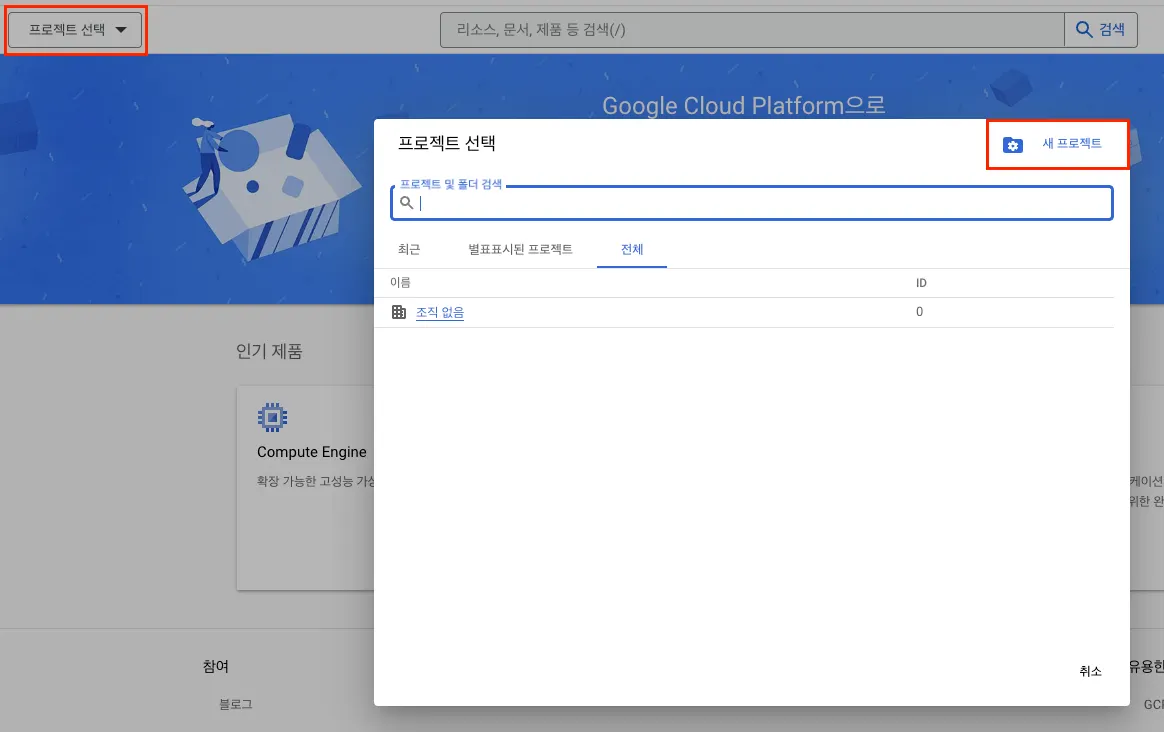
Task: Click the 새 프로젝트 button
Action: pyautogui.click(x=1057, y=144)
